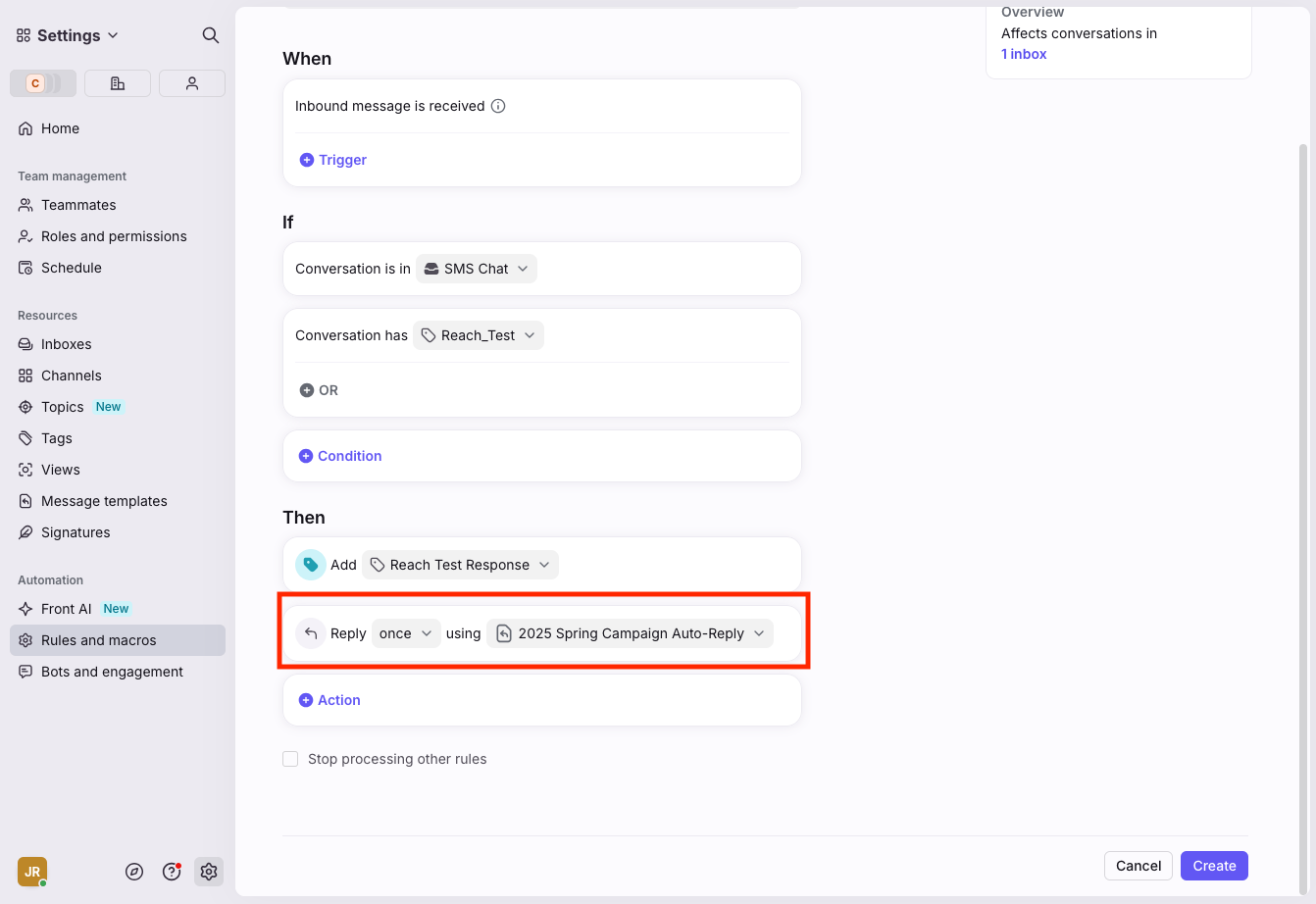
Task: Open the SMS Chat inbox dropdown
Action: 477,269
